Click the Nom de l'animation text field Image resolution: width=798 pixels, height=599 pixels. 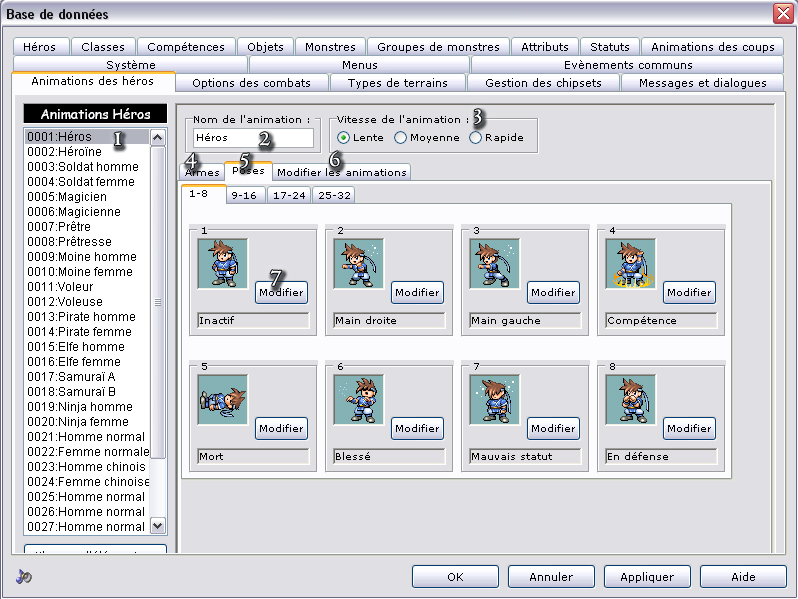pyautogui.click(x=252, y=138)
